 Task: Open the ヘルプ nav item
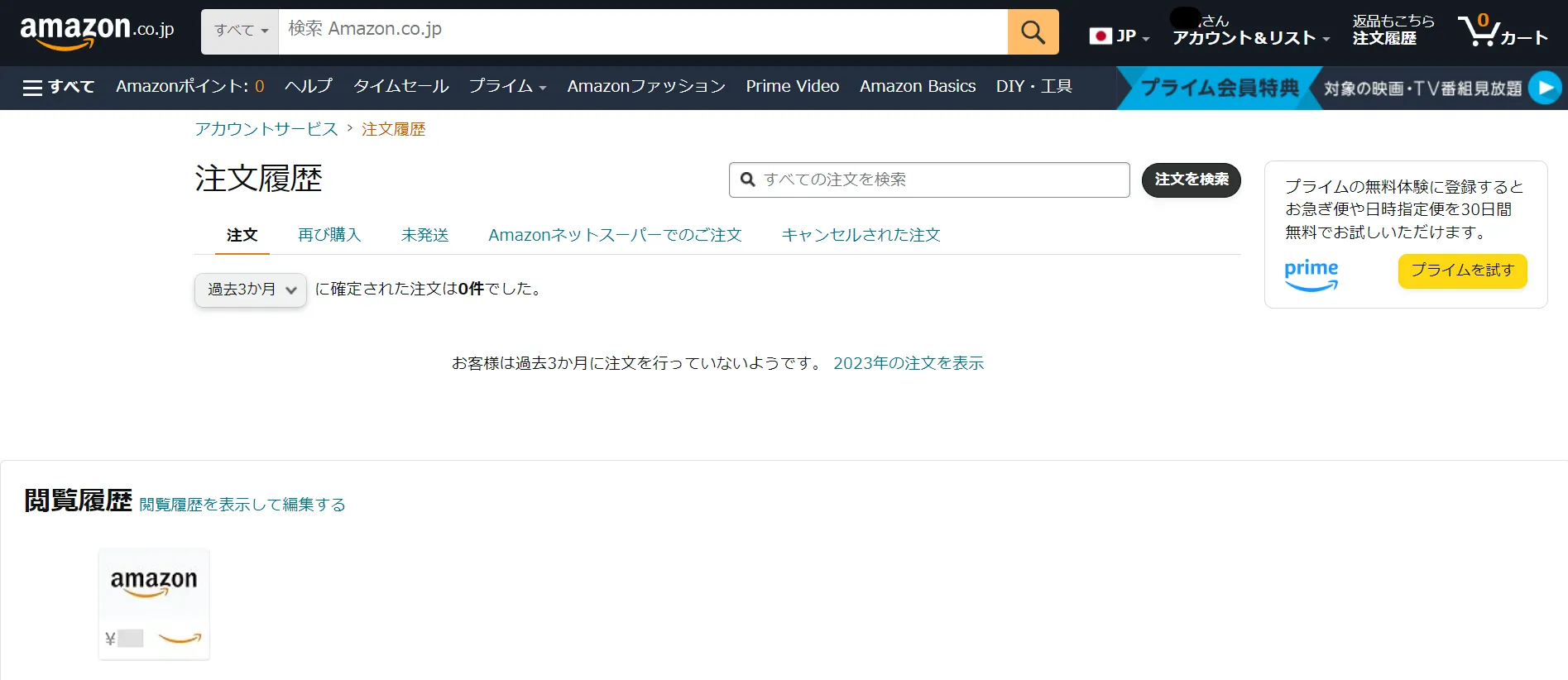tap(309, 86)
